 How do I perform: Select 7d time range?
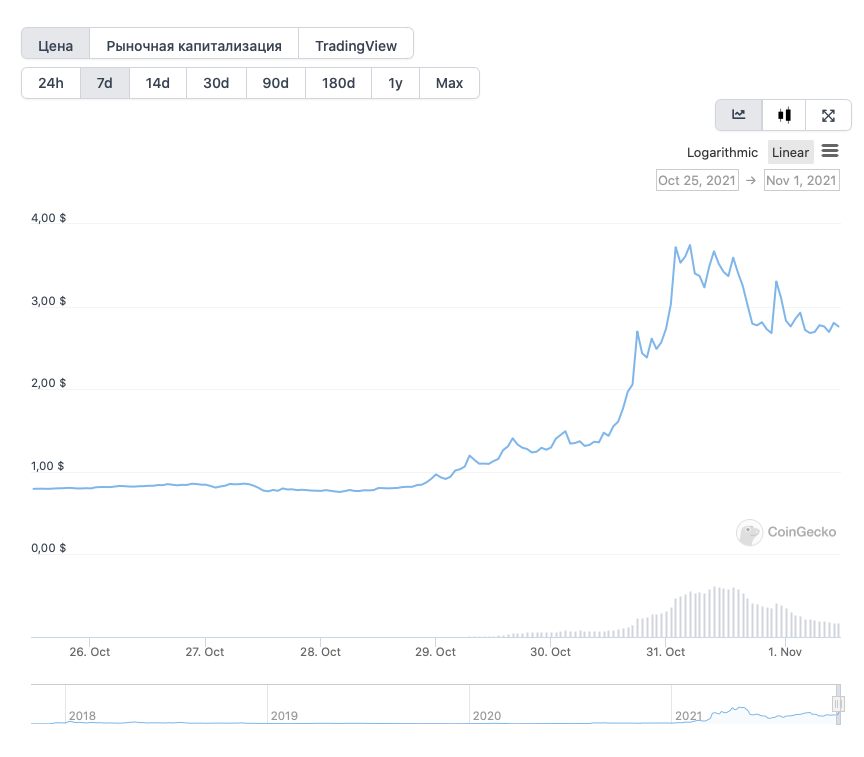(104, 83)
